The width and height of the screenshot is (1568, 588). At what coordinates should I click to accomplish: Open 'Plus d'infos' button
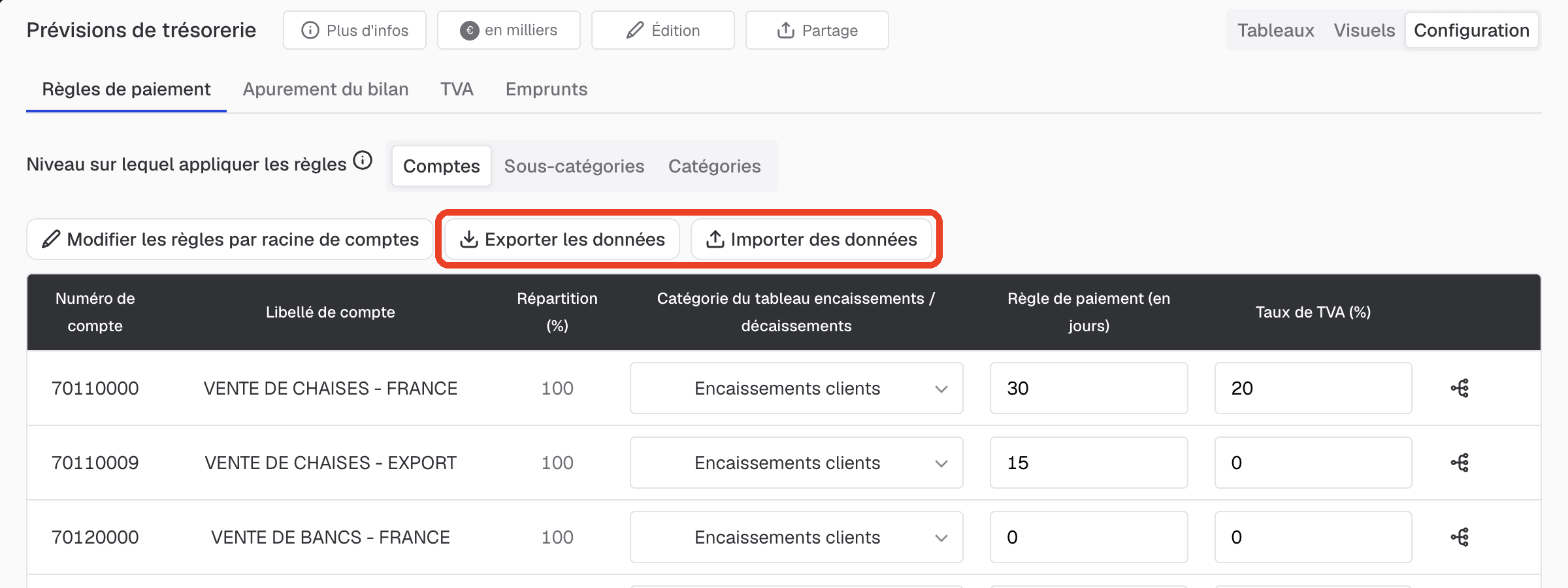coord(355,30)
